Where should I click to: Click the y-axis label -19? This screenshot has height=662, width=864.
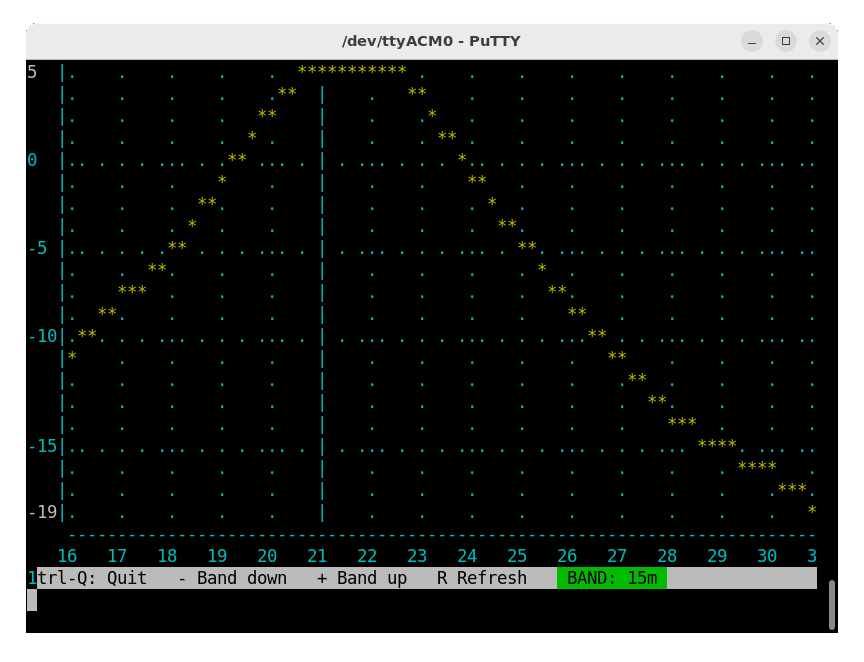point(42,512)
